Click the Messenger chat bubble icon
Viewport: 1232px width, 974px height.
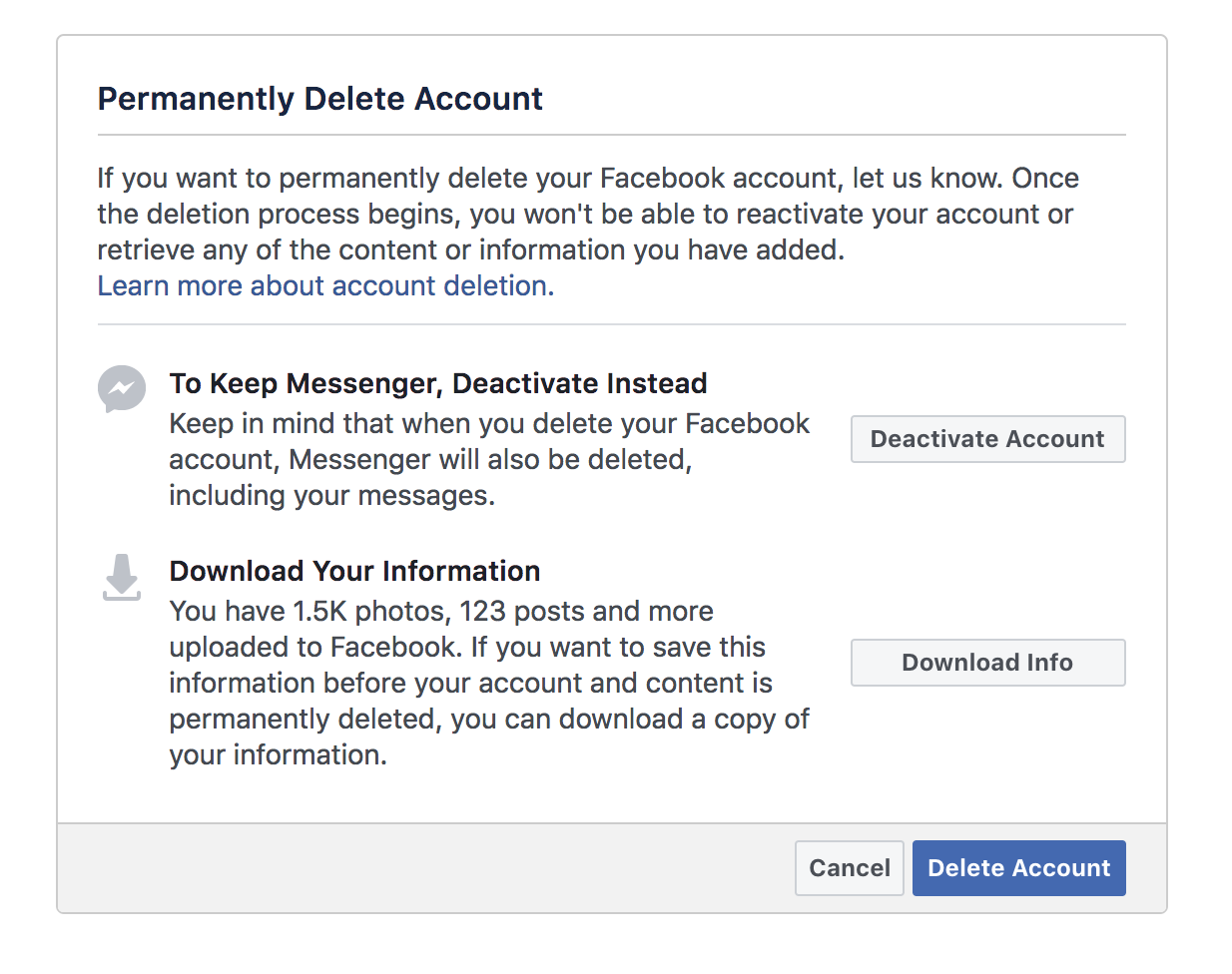coord(122,388)
